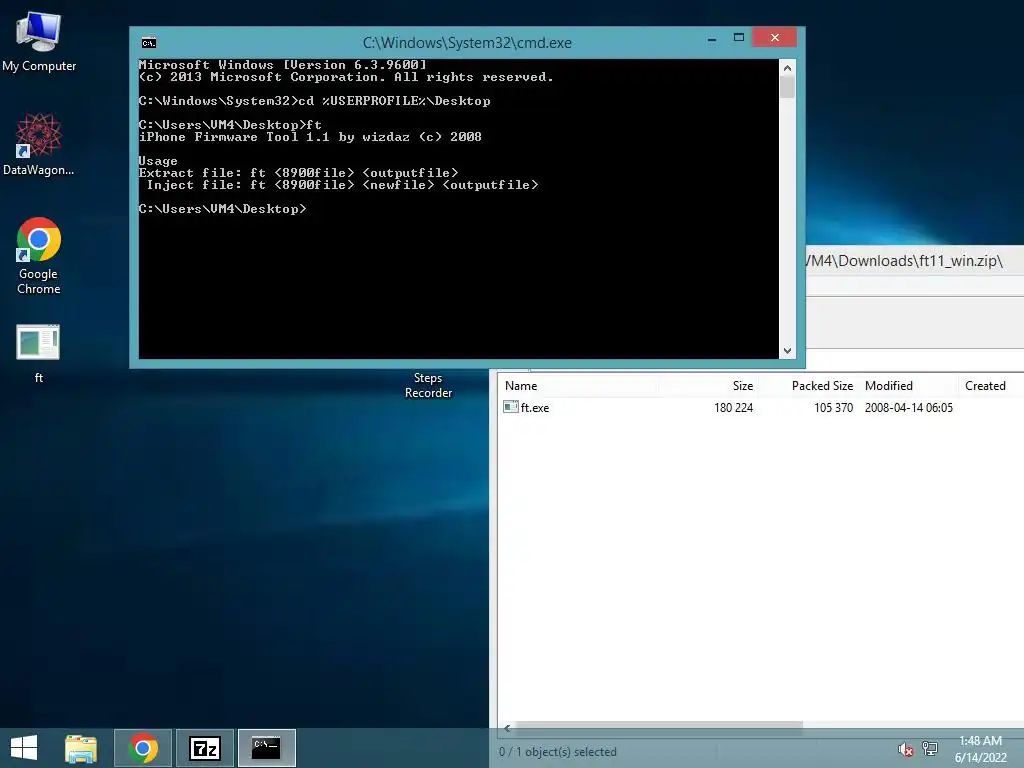Open the My Computer desktop icon
The width and height of the screenshot is (1024, 768).
pyautogui.click(x=39, y=41)
